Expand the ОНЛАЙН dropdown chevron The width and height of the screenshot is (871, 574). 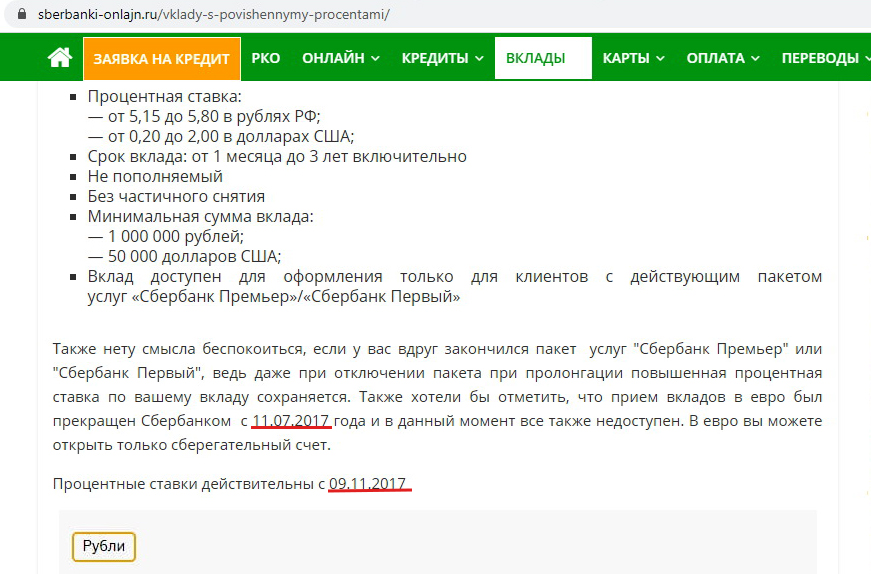click(376, 58)
